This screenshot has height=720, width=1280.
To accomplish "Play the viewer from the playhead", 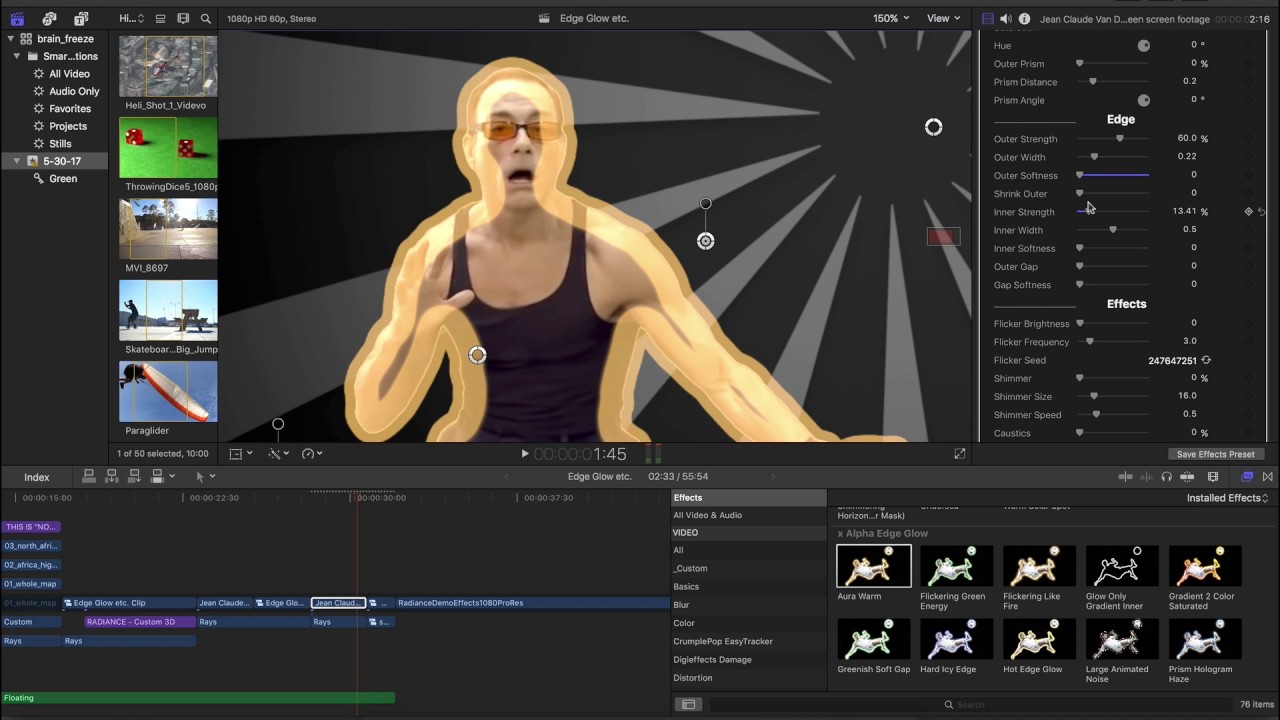I will tap(524, 454).
